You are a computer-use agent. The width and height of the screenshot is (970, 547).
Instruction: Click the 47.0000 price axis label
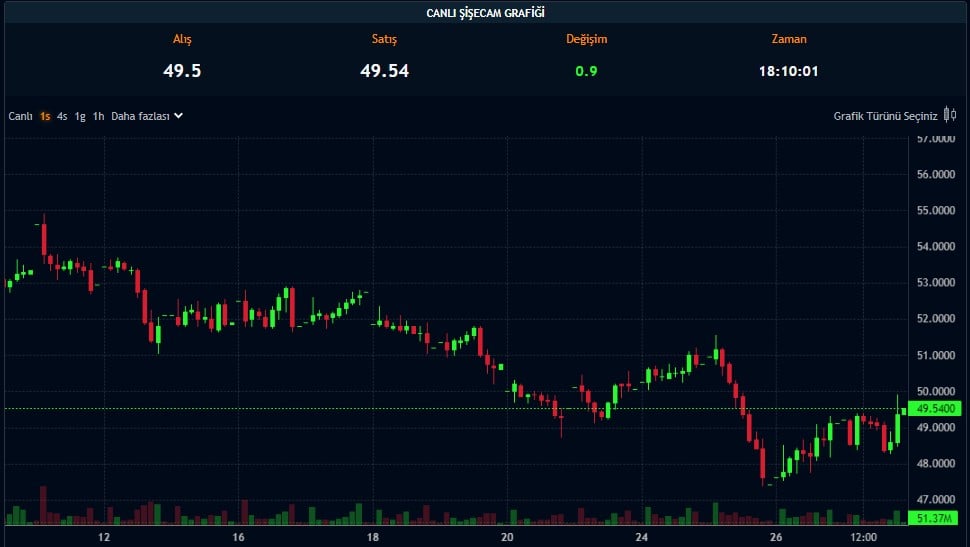click(937, 499)
